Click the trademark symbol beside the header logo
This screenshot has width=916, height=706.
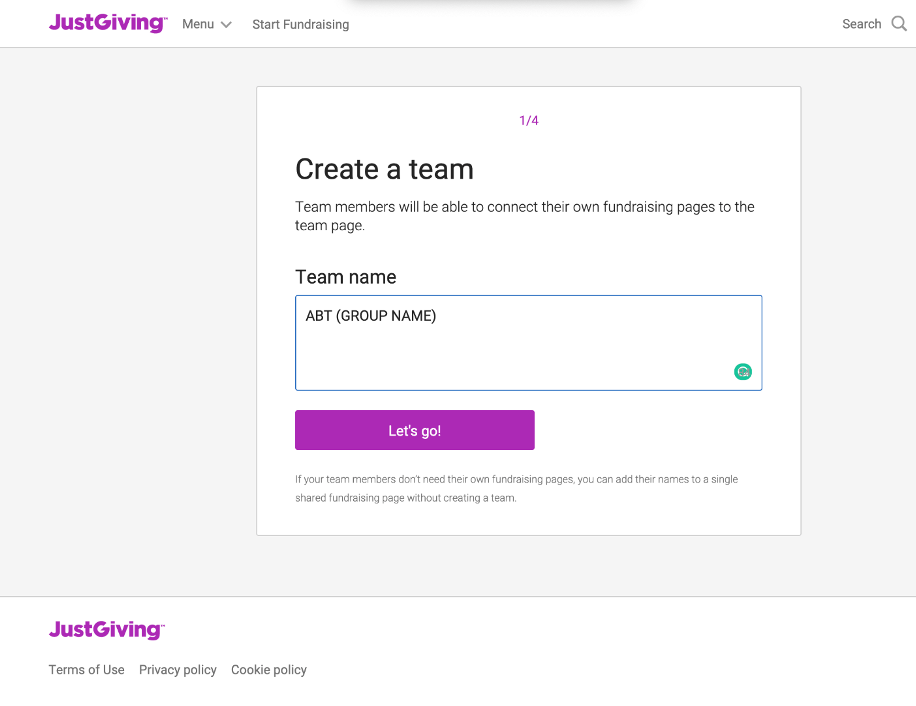(x=165, y=18)
